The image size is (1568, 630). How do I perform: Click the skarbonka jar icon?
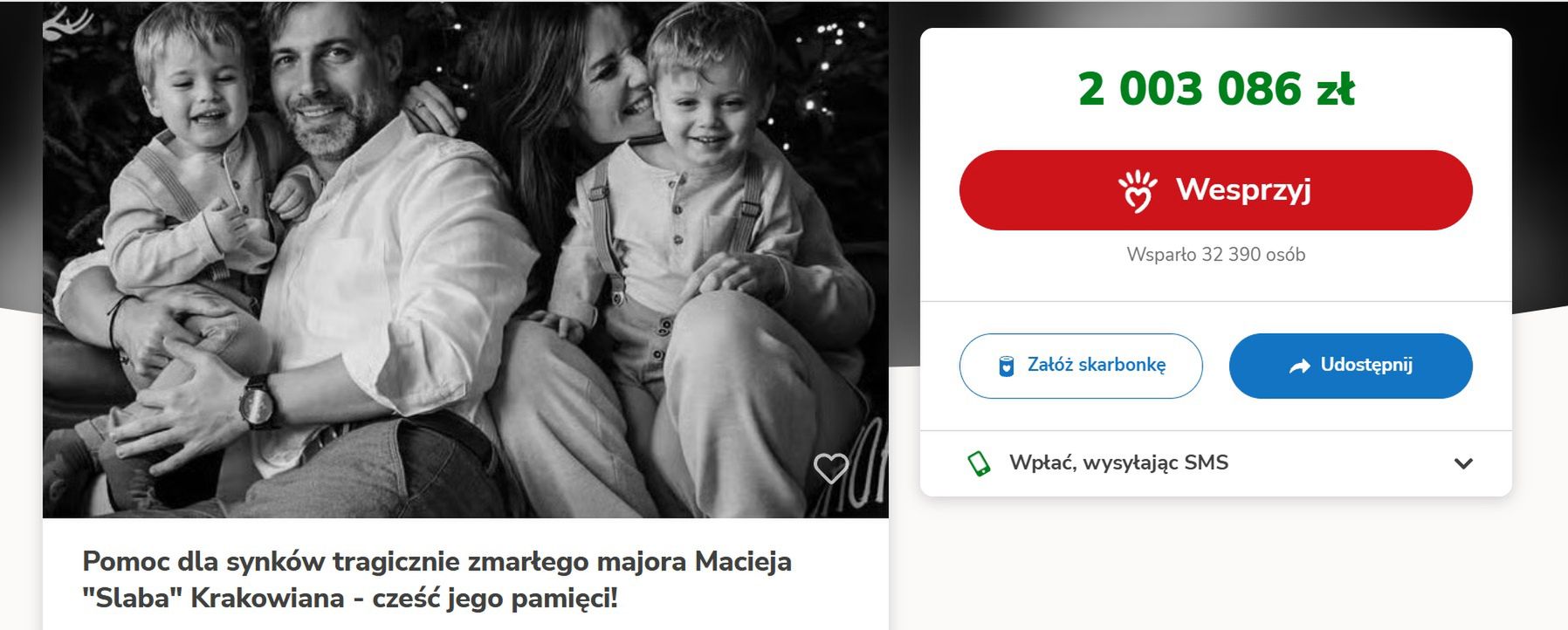tap(1007, 366)
